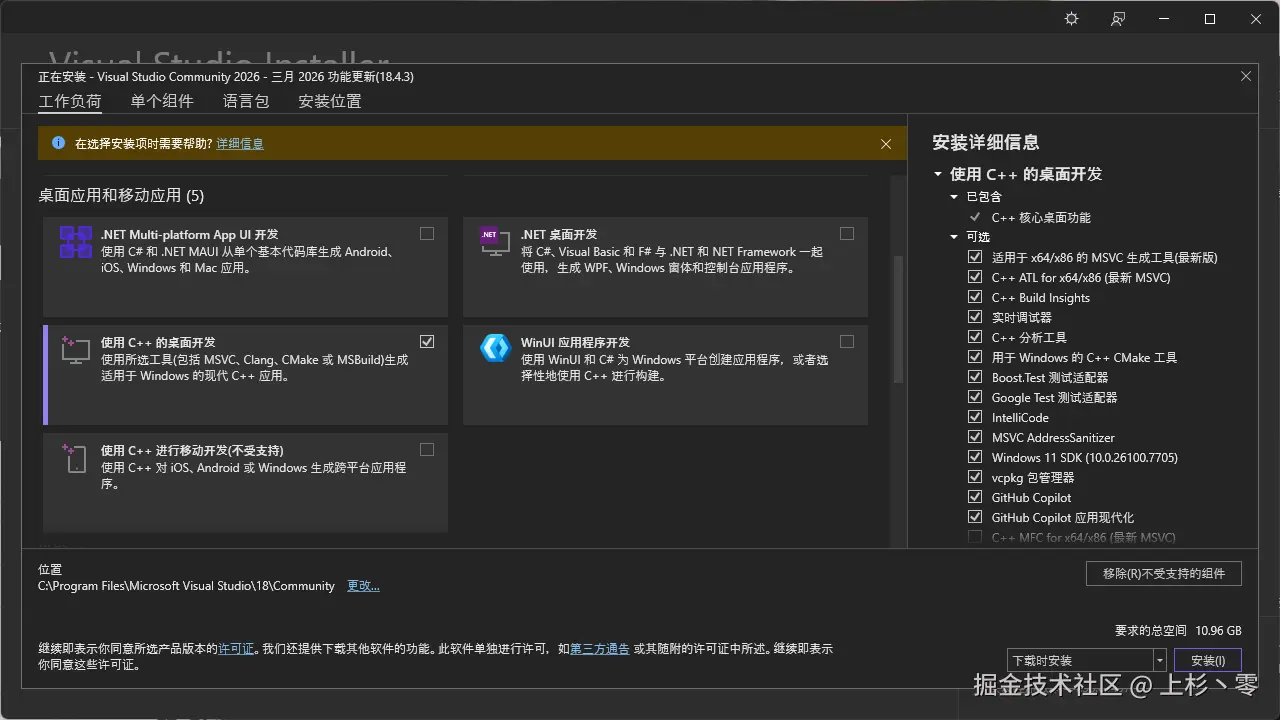The height and width of the screenshot is (720, 1280).
Task: Click the feedback icon in title bar
Action: (x=1118, y=19)
